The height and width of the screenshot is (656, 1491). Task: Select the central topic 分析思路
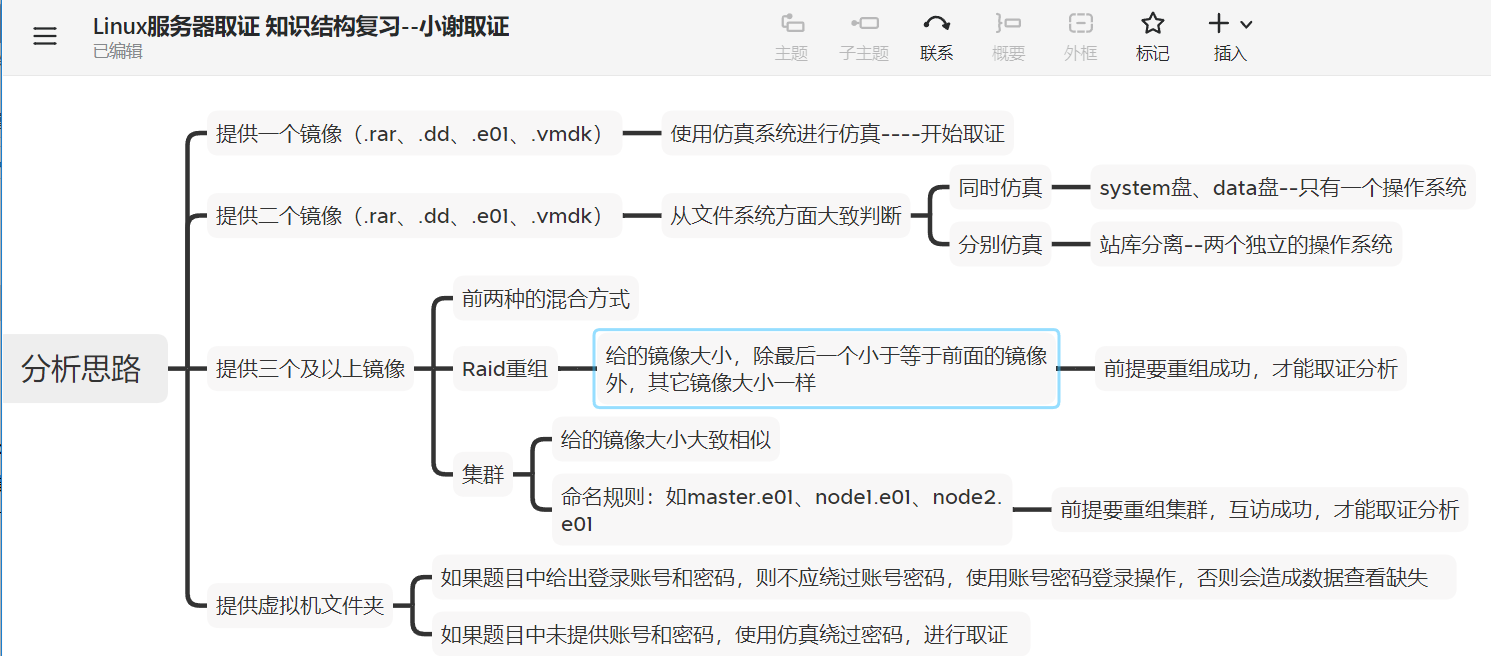click(84, 369)
